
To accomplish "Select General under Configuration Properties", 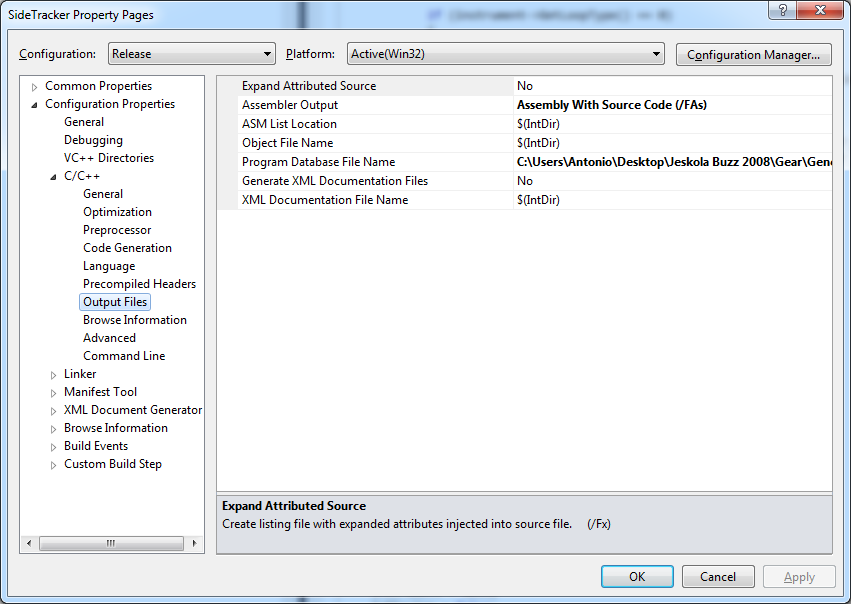I will (x=84, y=122).
